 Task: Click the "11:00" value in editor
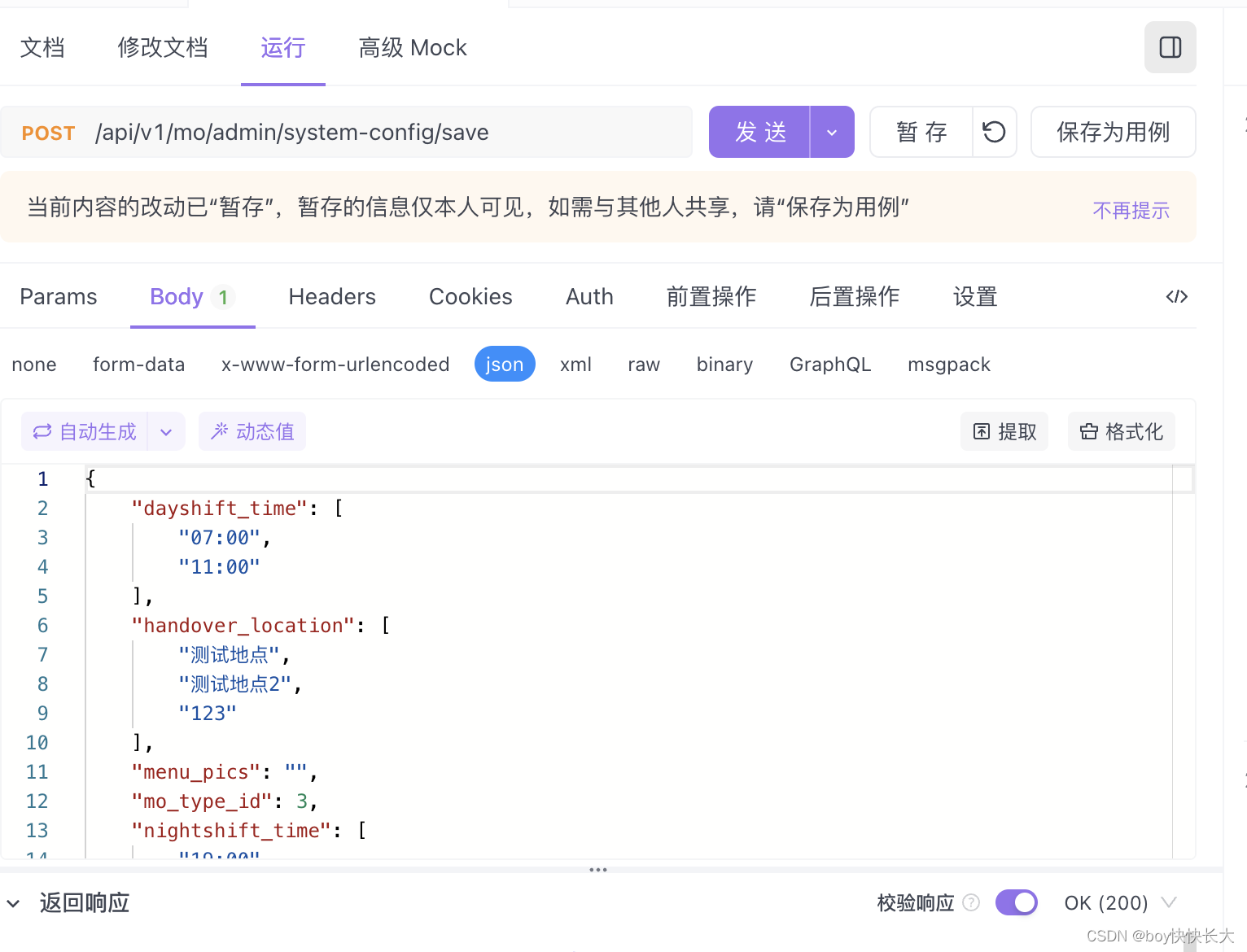point(219,567)
